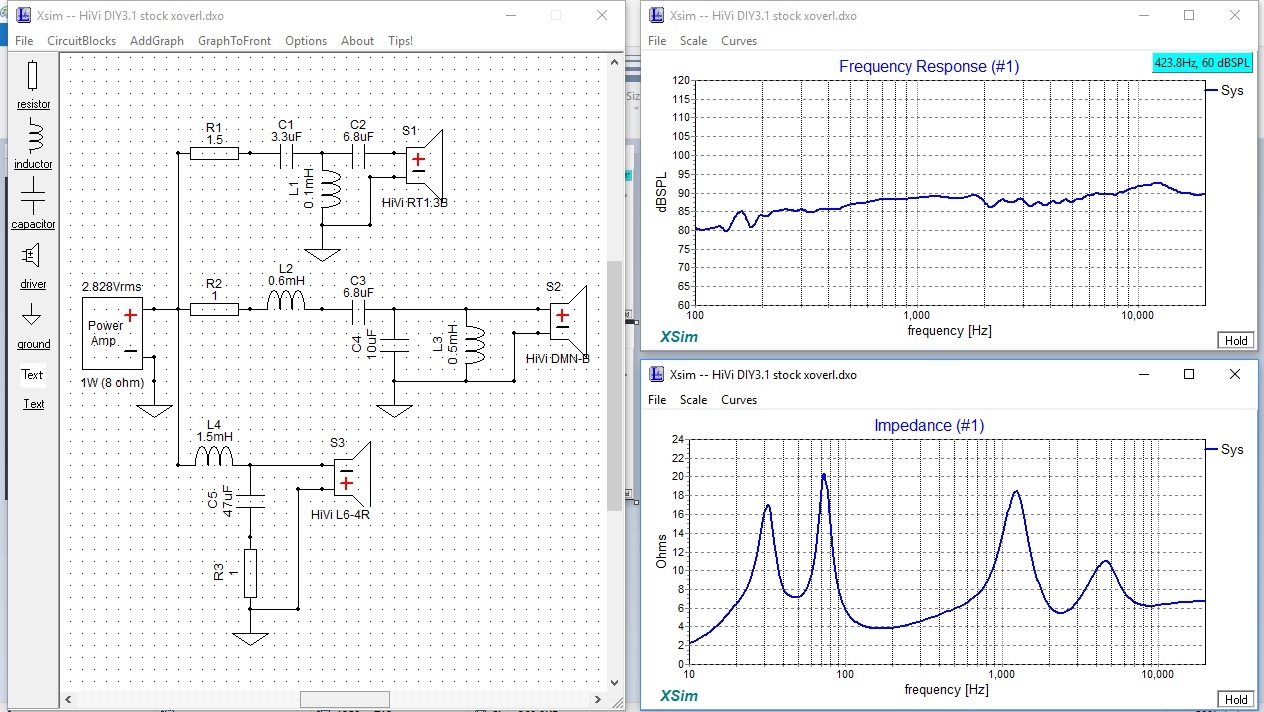The image size is (1264, 712).
Task: Click the schematic vertical scrollbar thumb
Action: [614, 385]
